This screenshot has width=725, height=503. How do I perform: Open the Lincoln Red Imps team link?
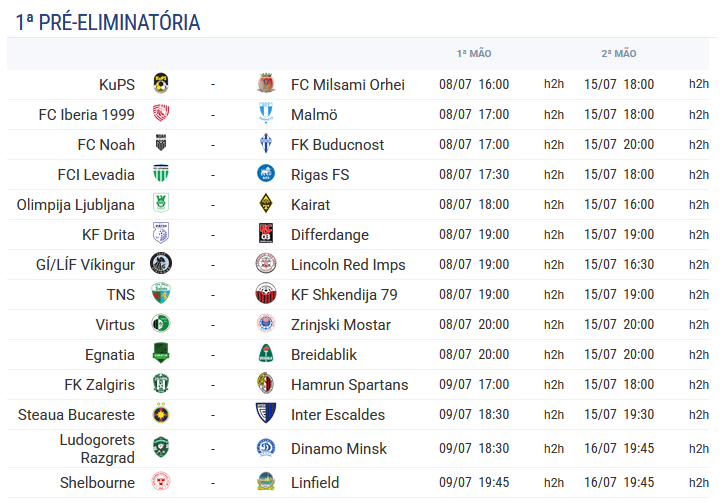[348, 265]
